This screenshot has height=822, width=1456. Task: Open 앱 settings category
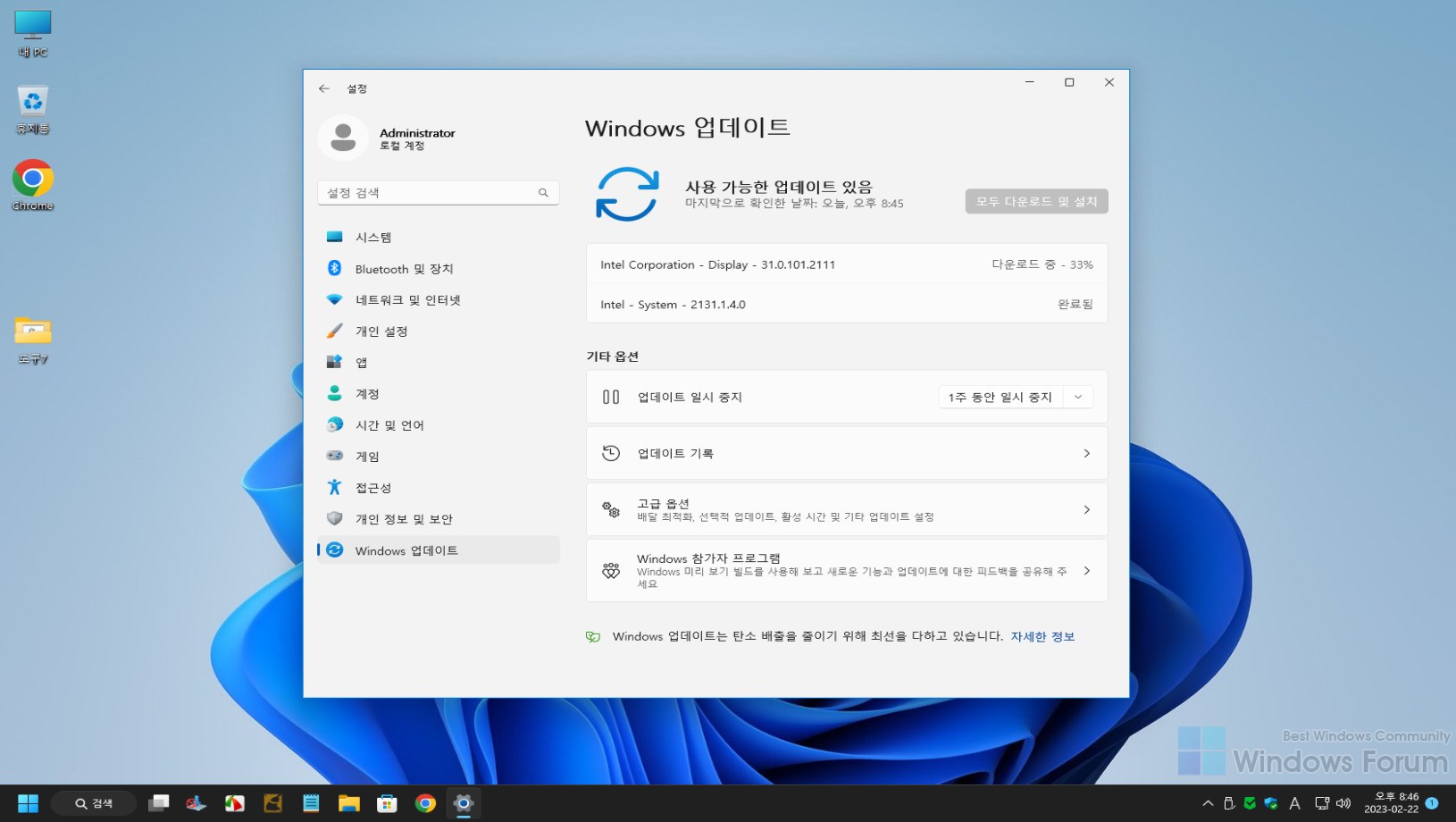439,362
